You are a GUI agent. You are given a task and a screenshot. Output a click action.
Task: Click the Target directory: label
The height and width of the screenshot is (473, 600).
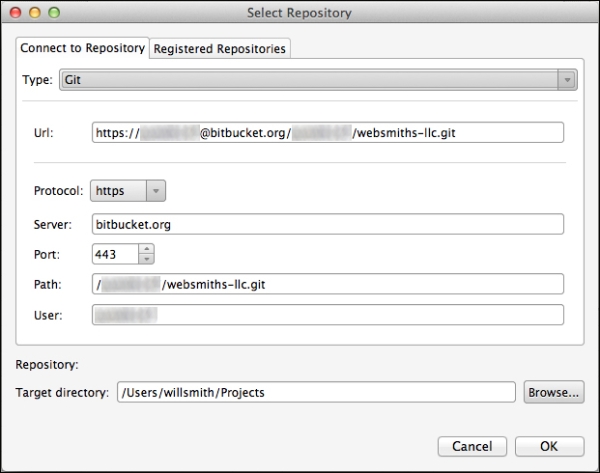[x=62, y=393]
